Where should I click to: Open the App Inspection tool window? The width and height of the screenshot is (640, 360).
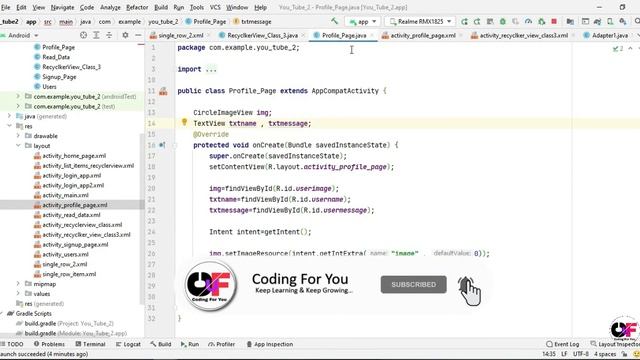(270, 344)
